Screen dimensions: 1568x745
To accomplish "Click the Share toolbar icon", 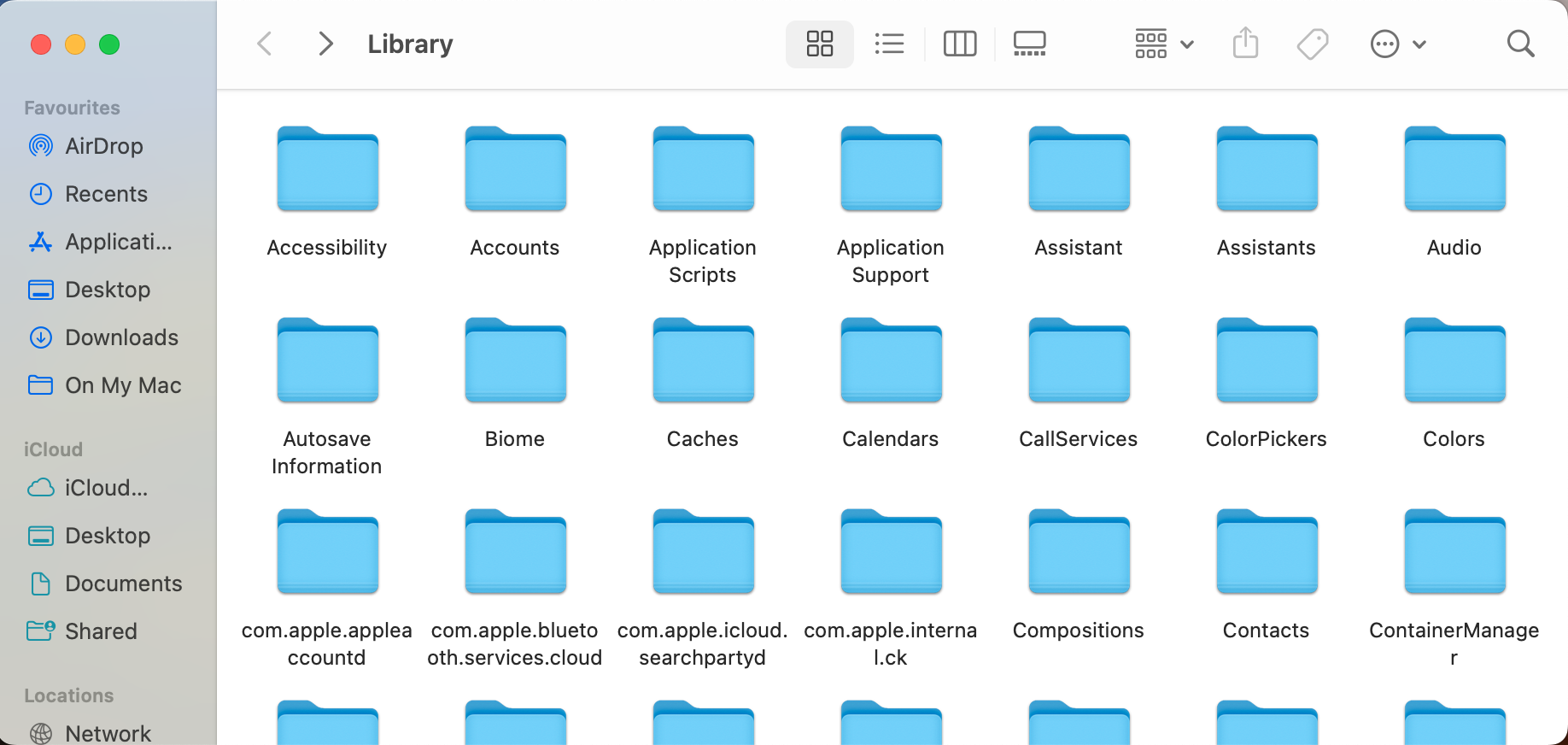I will click(1246, 44).
